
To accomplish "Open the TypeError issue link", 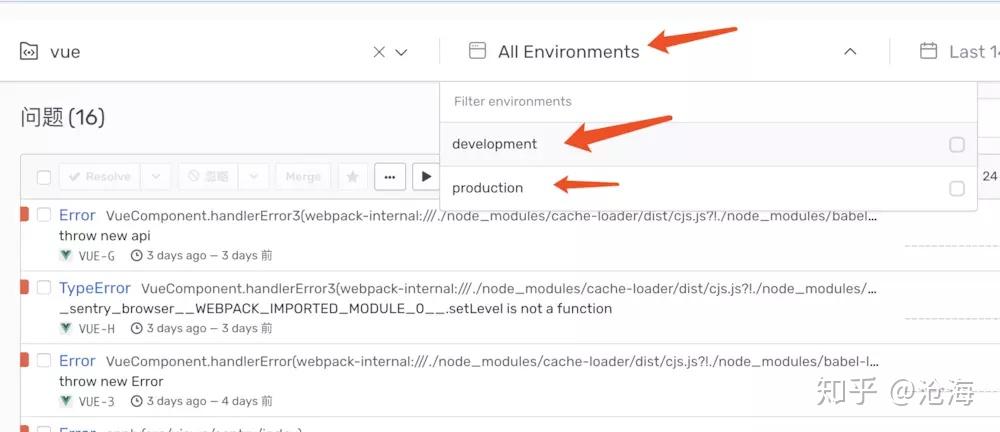I will coord(95,288).
